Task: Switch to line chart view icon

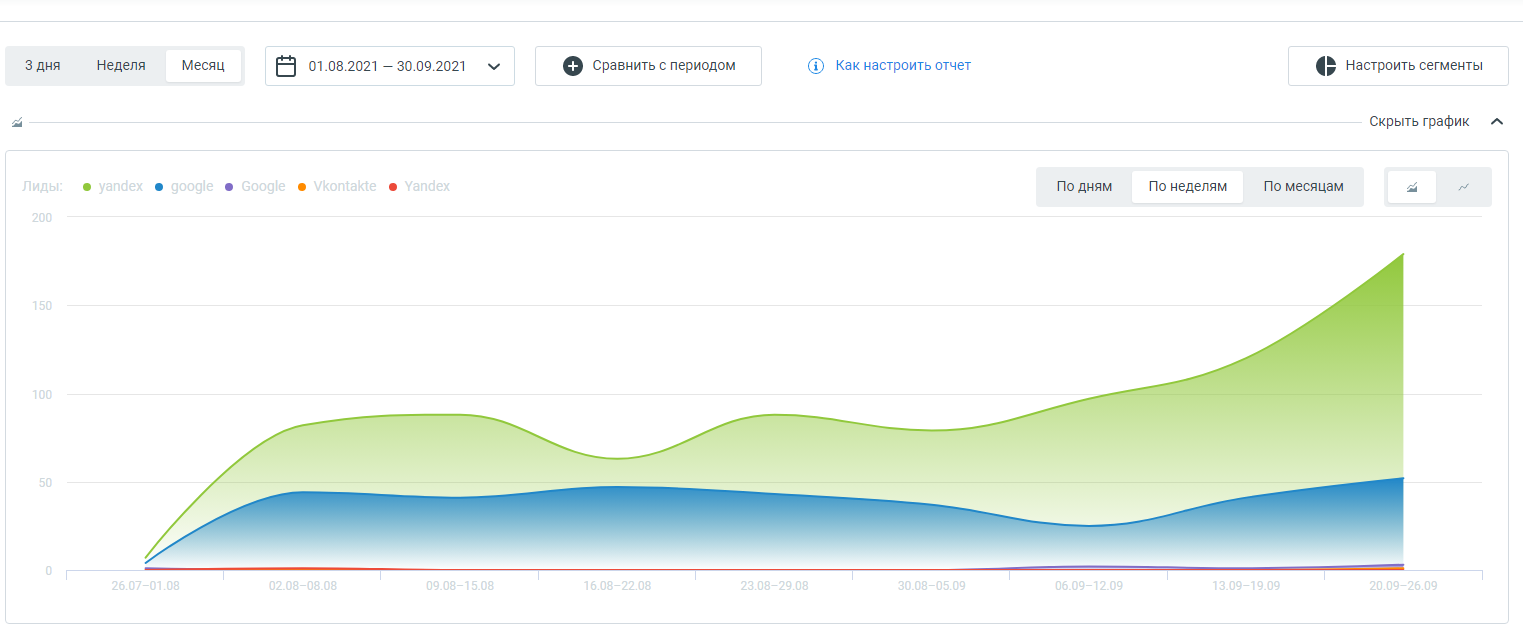Action: [1464, 187]
